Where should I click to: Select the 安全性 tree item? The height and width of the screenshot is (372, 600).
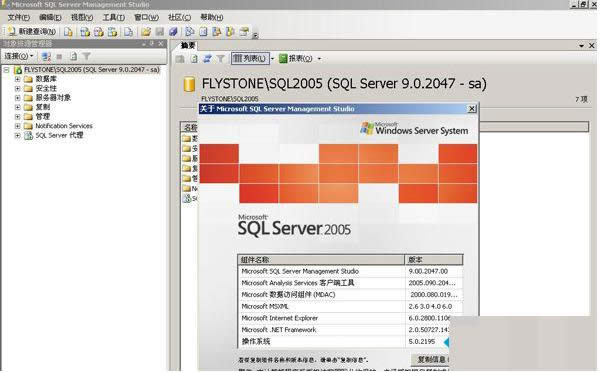point(46,88)
